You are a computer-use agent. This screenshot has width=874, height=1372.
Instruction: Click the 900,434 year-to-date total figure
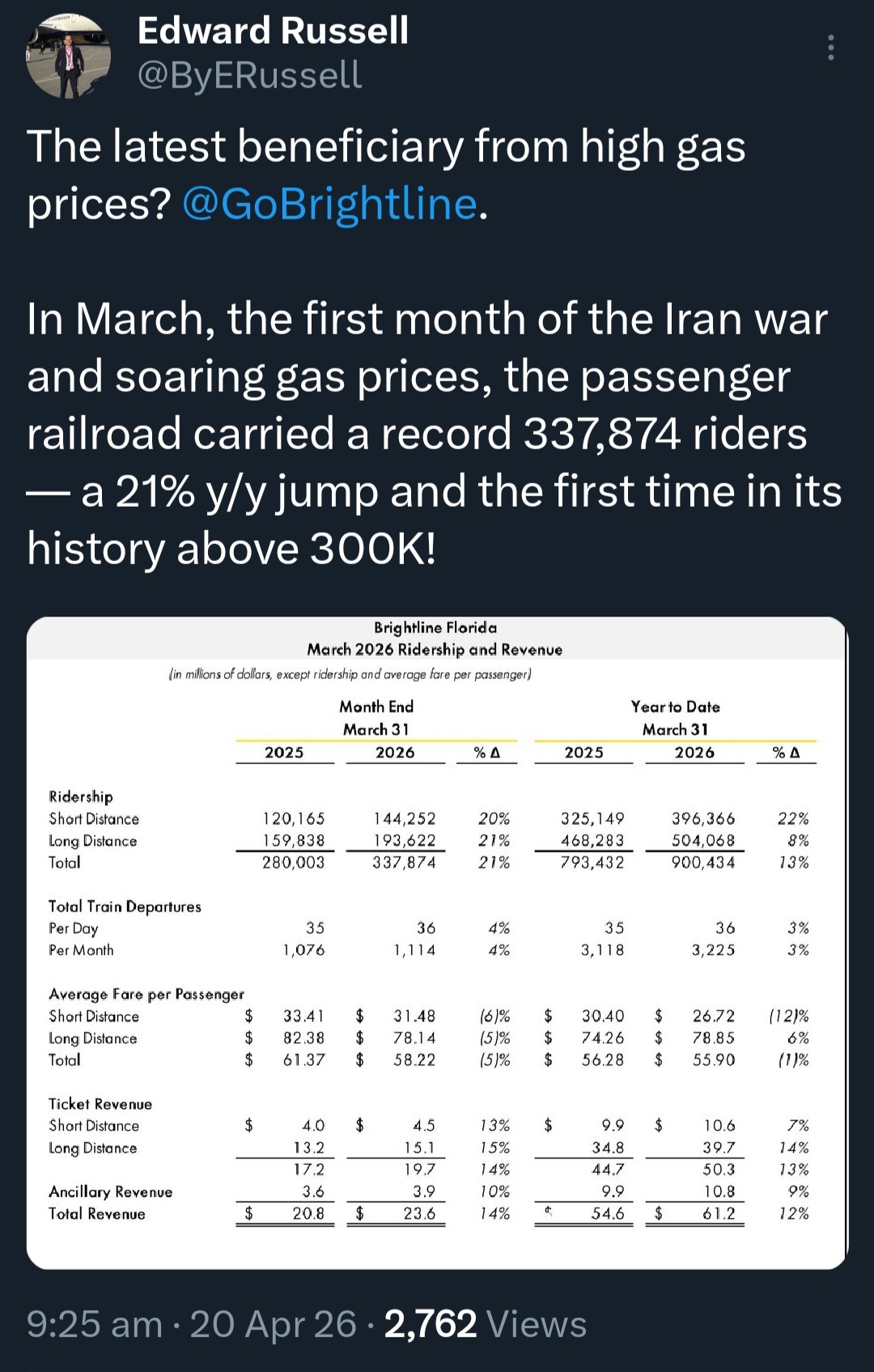(x=703, y=863)
